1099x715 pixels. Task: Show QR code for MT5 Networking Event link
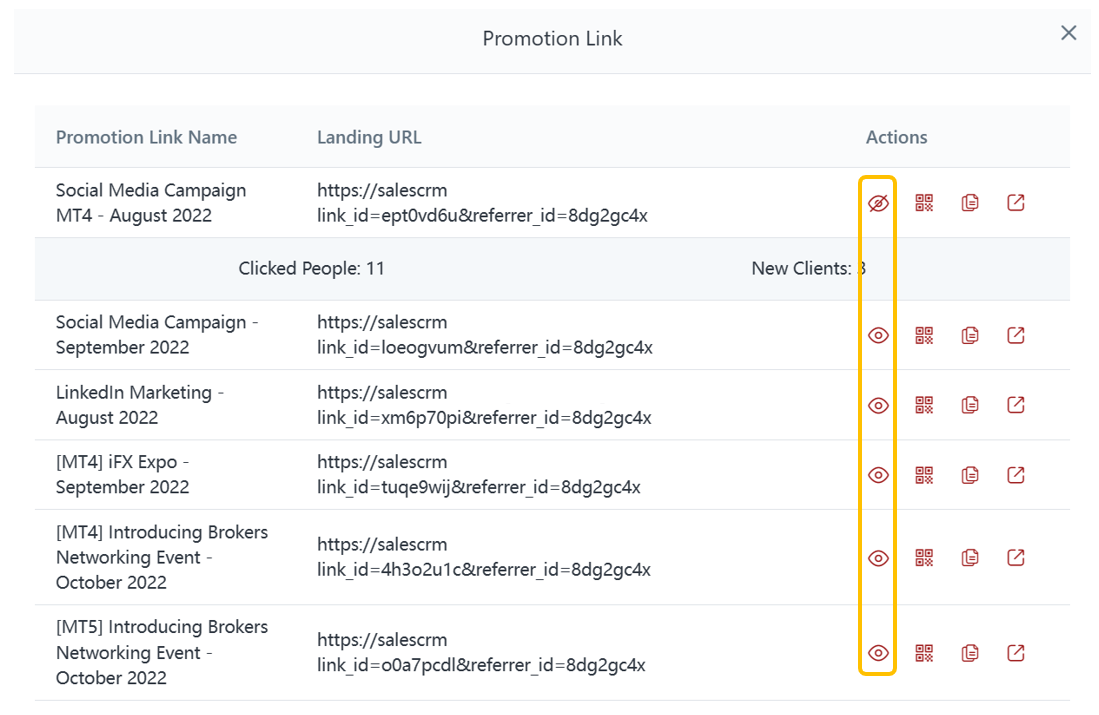(924, 653)
